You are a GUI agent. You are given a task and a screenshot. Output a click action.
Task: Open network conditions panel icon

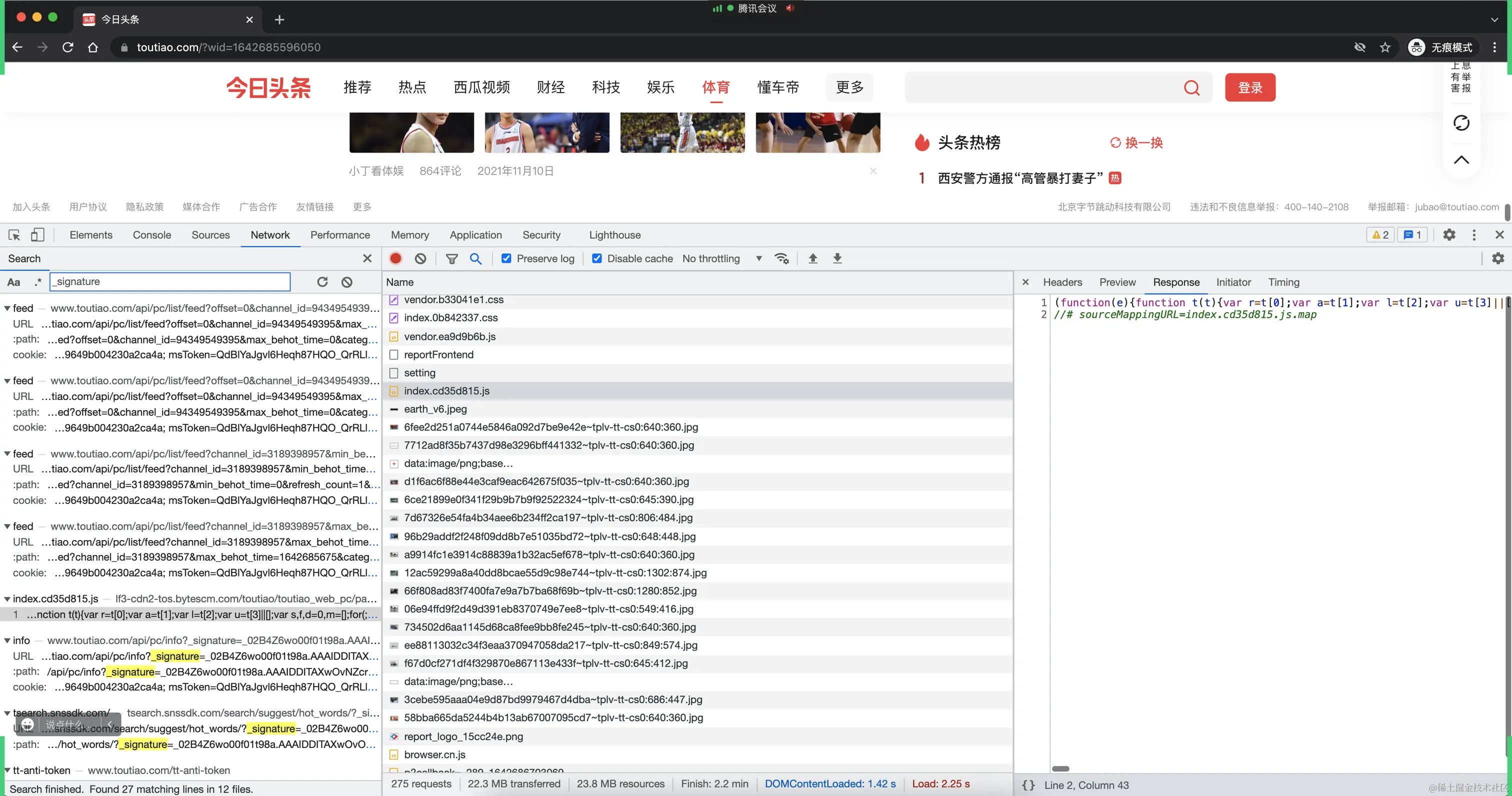point(782,258)
